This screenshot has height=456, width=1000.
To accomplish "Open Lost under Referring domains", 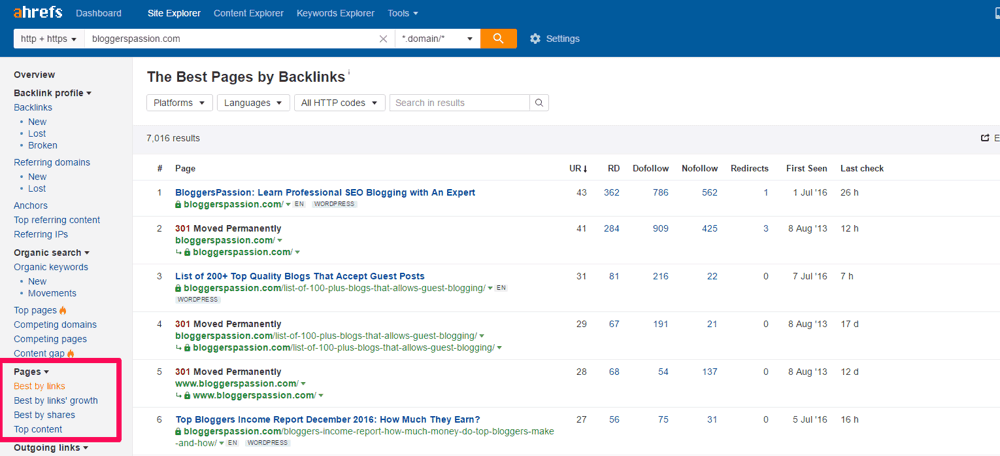I will pos(37,189).
